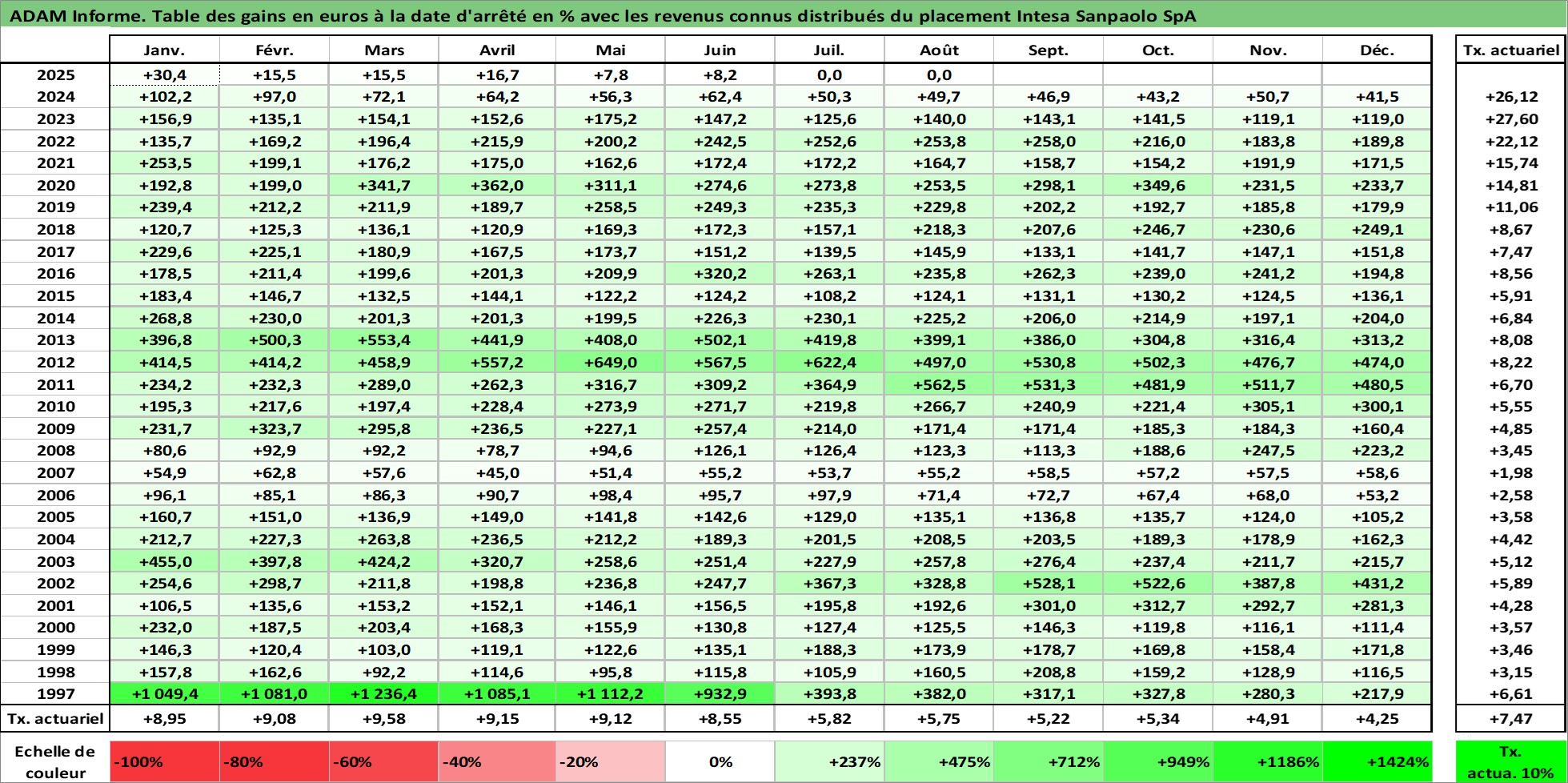The image size is (1568, 783).
Task: Select cell +932,9 in 1997 row
Action: tap(720, 693)
